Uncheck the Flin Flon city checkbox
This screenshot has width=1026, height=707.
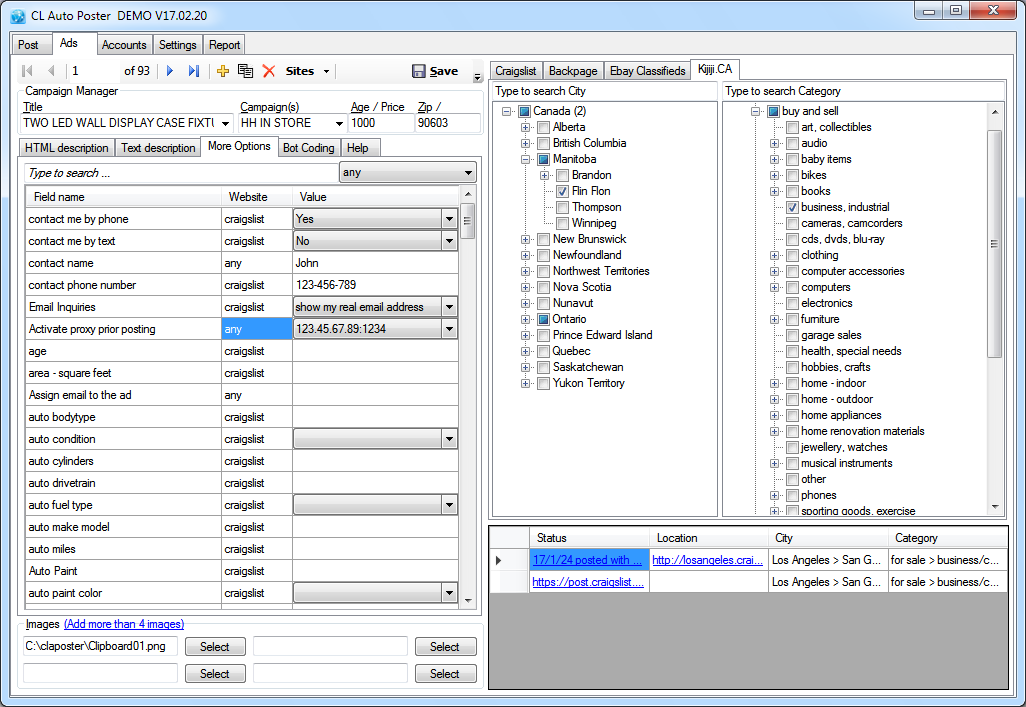pyautogui.click(x=562, y=192)
